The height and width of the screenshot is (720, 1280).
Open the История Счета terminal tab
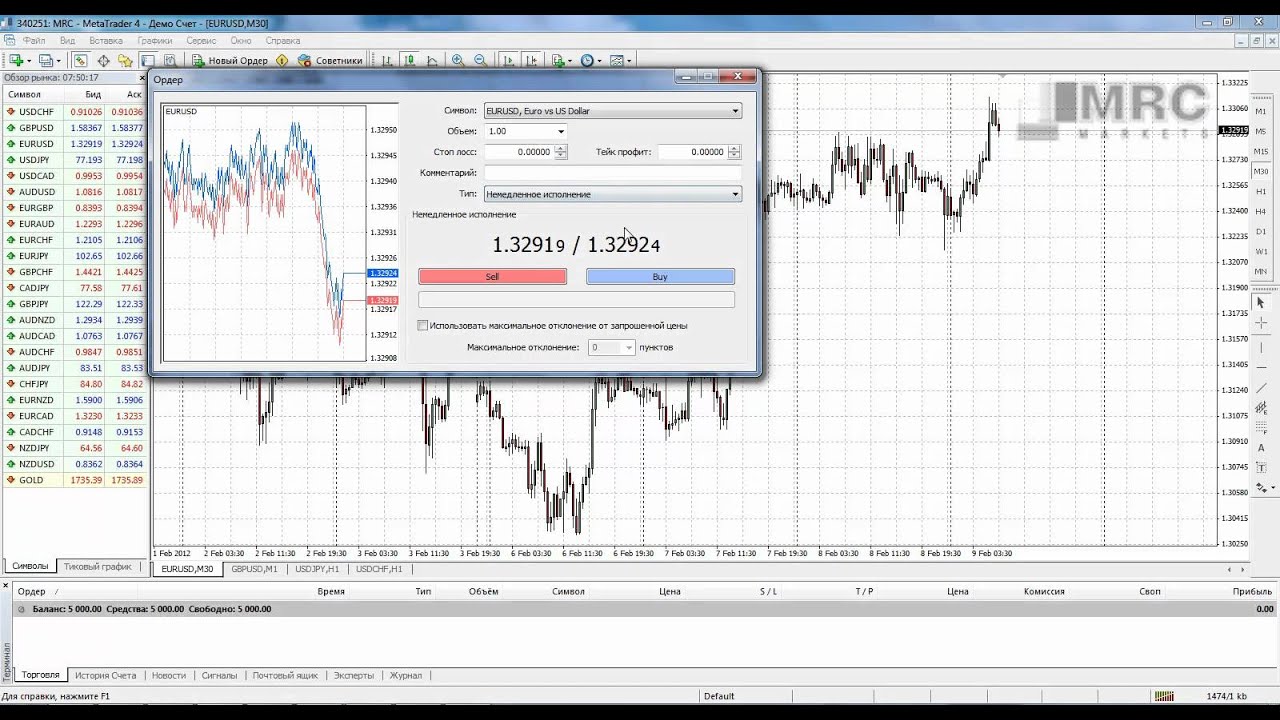[105, 676]
